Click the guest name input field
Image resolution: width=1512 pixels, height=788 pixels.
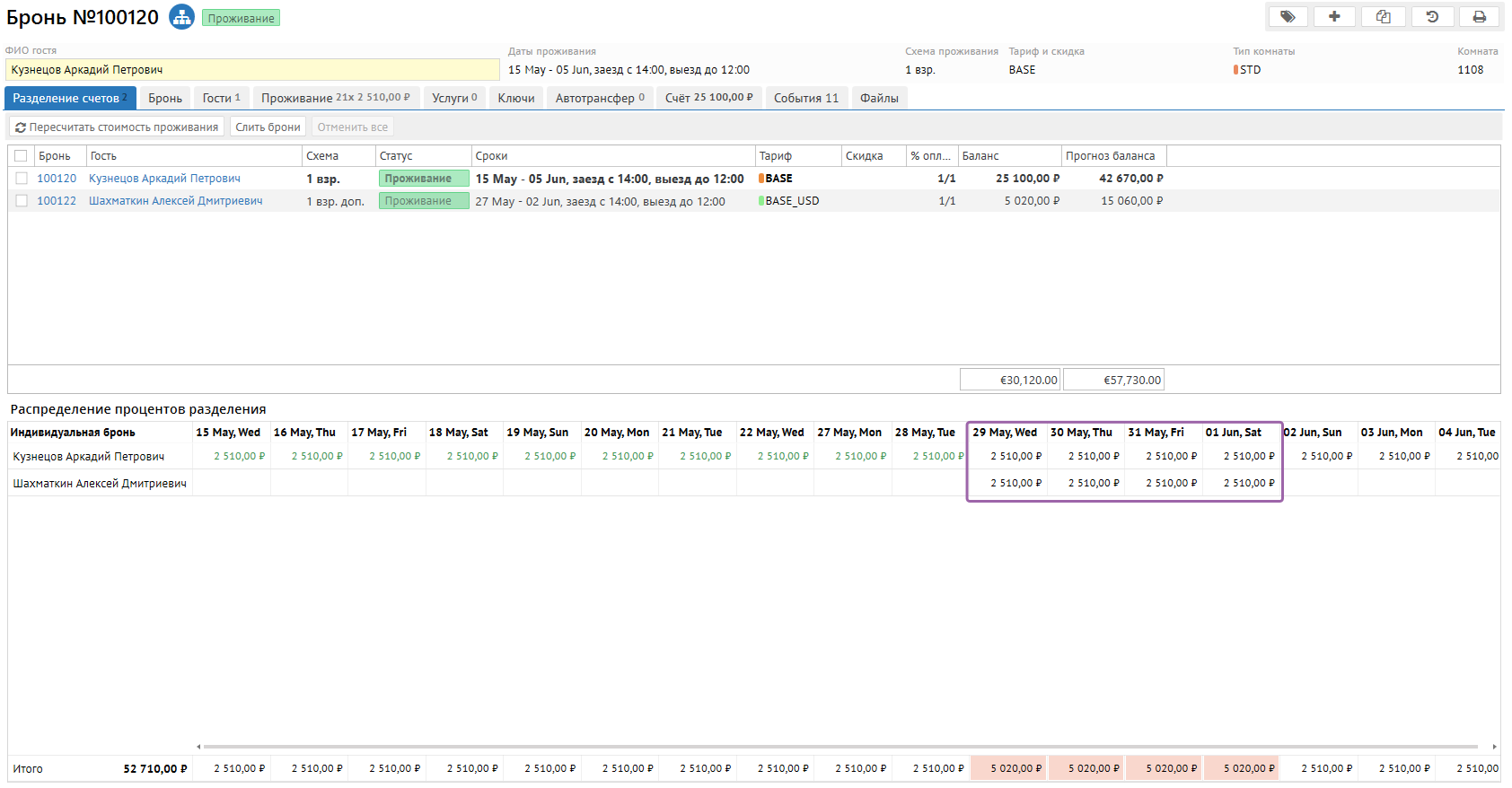coord(251,70)
